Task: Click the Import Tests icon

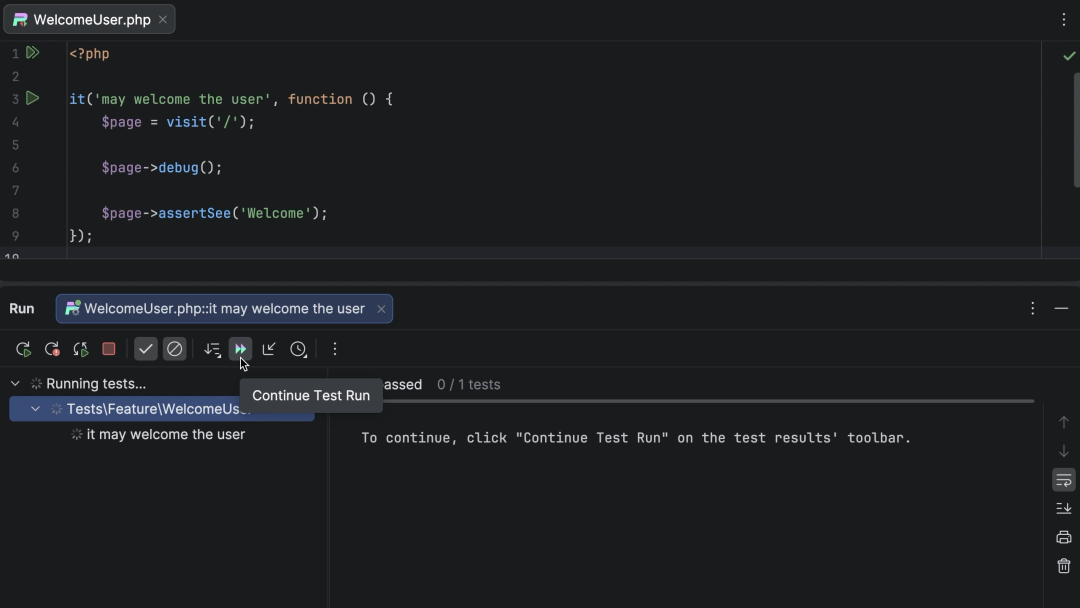Action: click(x=269, y=349)
